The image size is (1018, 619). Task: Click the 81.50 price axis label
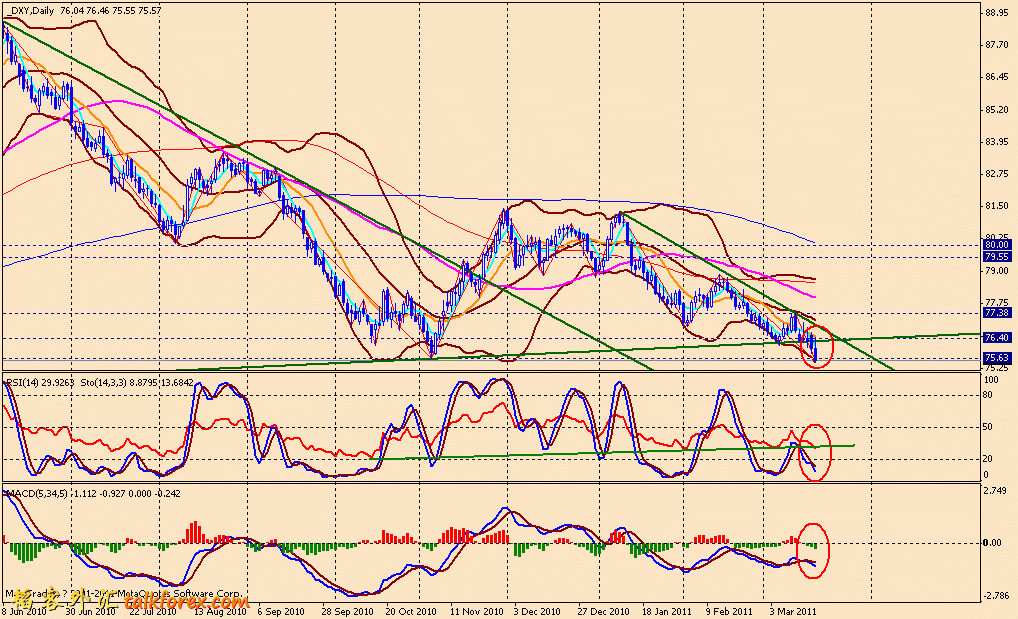click(x=997, y=205)
